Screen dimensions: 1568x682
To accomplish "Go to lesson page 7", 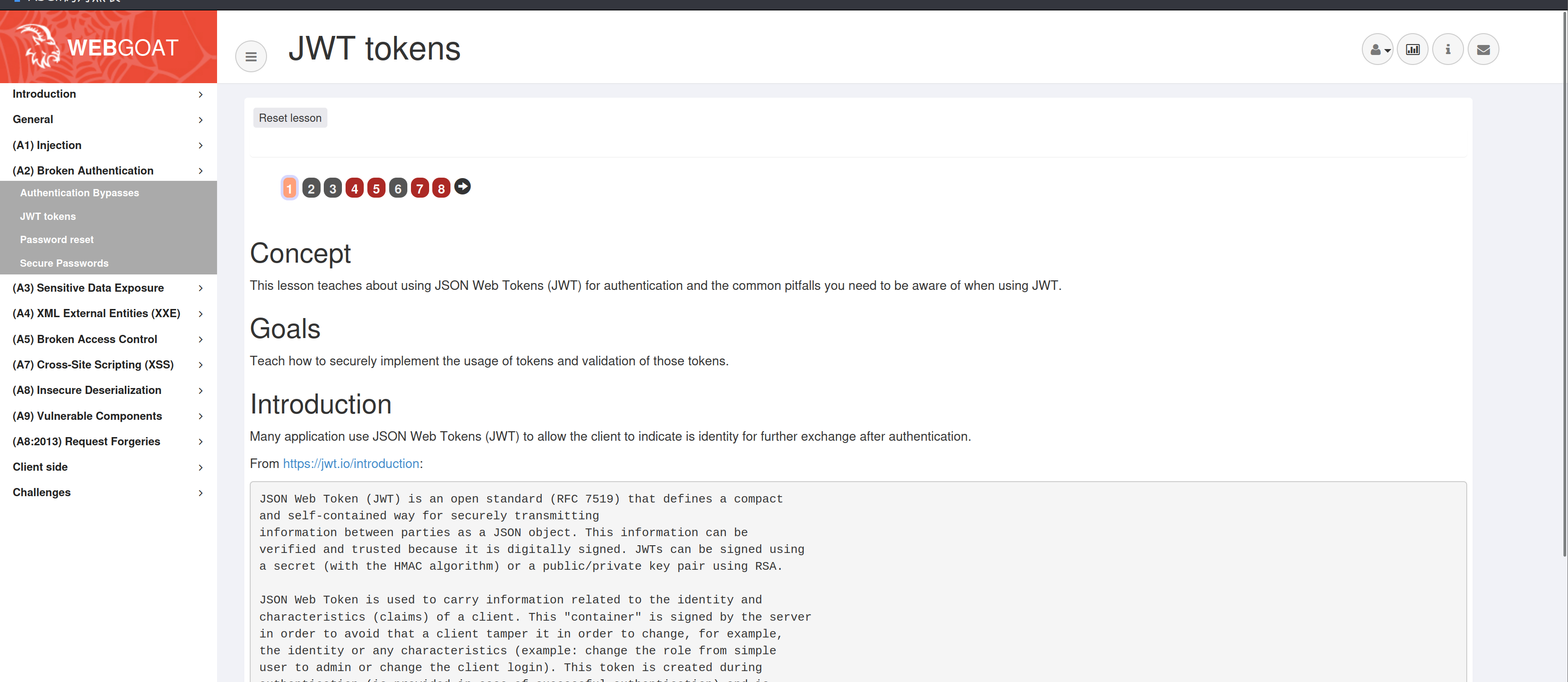I will pos(420,188).
